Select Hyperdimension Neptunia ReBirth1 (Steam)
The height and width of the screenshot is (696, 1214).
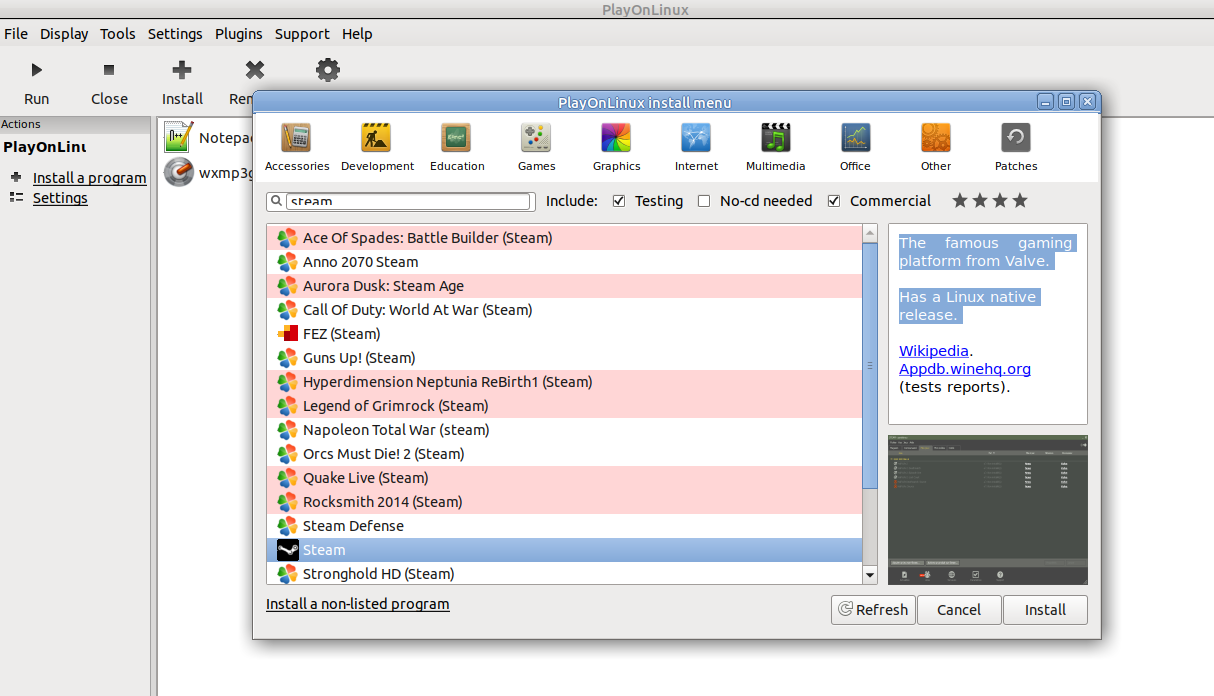564,382
